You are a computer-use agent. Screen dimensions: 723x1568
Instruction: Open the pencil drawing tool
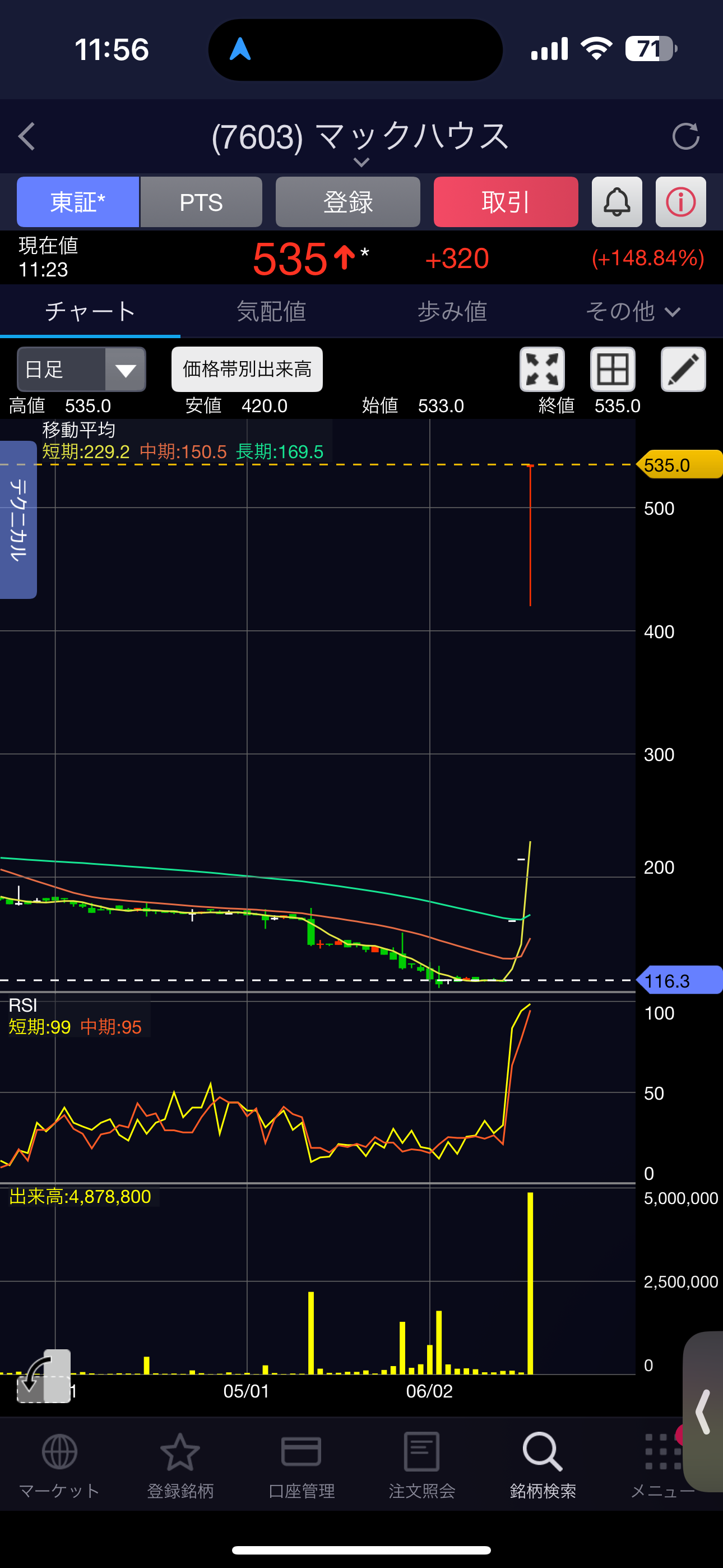(x=683, y=370)
